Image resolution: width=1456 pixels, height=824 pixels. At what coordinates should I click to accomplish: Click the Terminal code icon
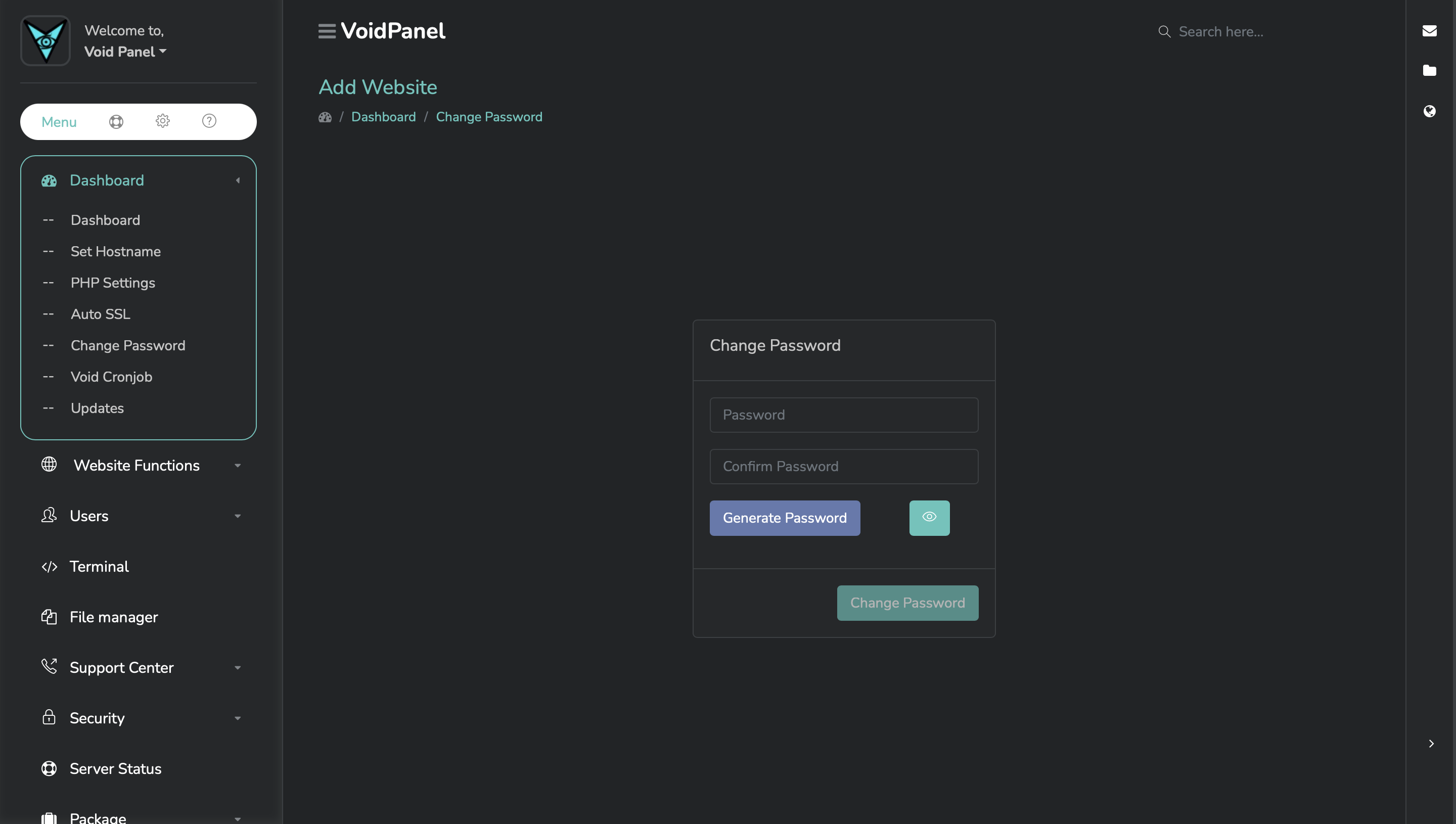[x=49, y=567]
